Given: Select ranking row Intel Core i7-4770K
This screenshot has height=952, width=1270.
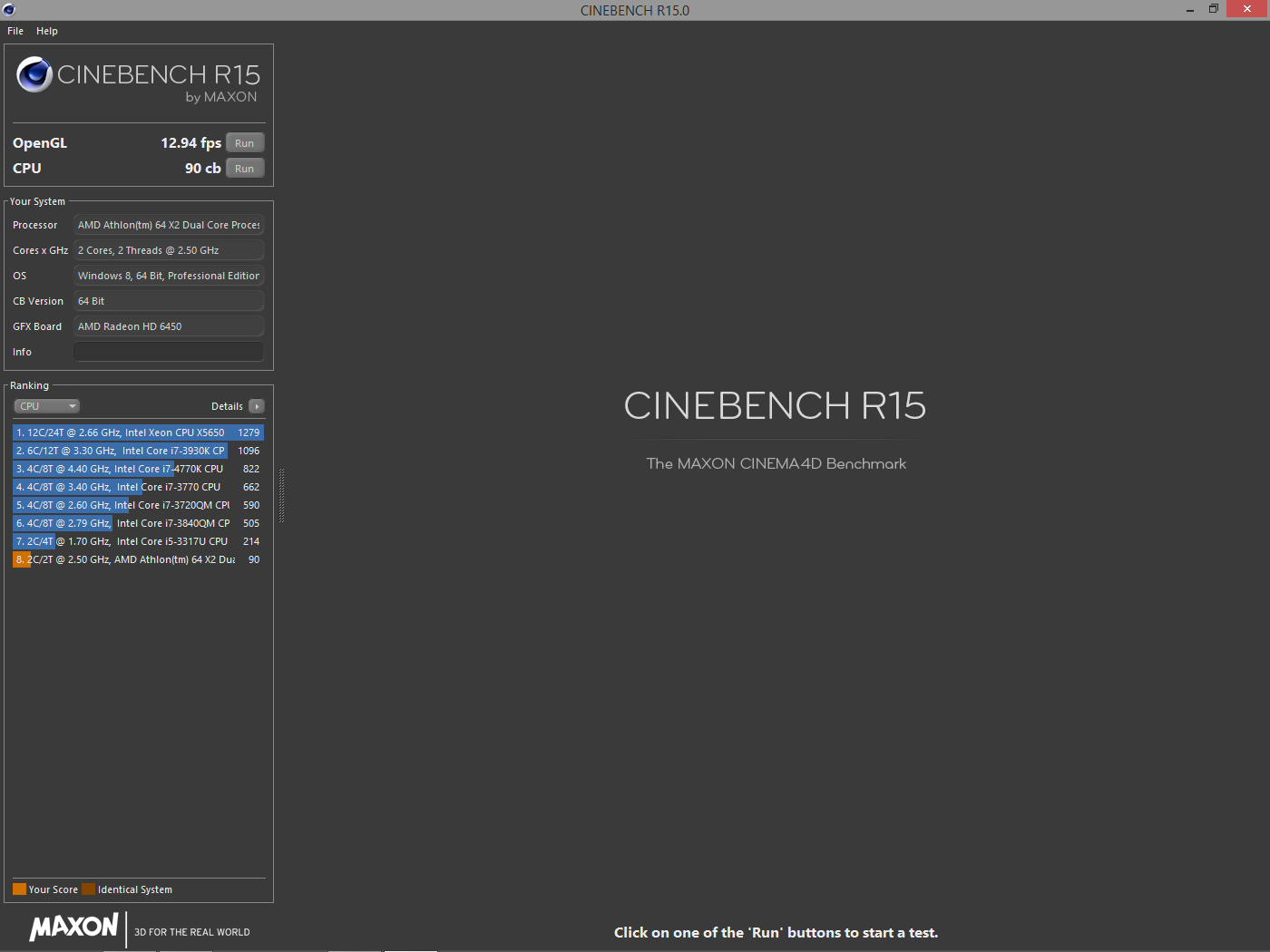Looking at the screenshot, I should click(x=138, y=469).
